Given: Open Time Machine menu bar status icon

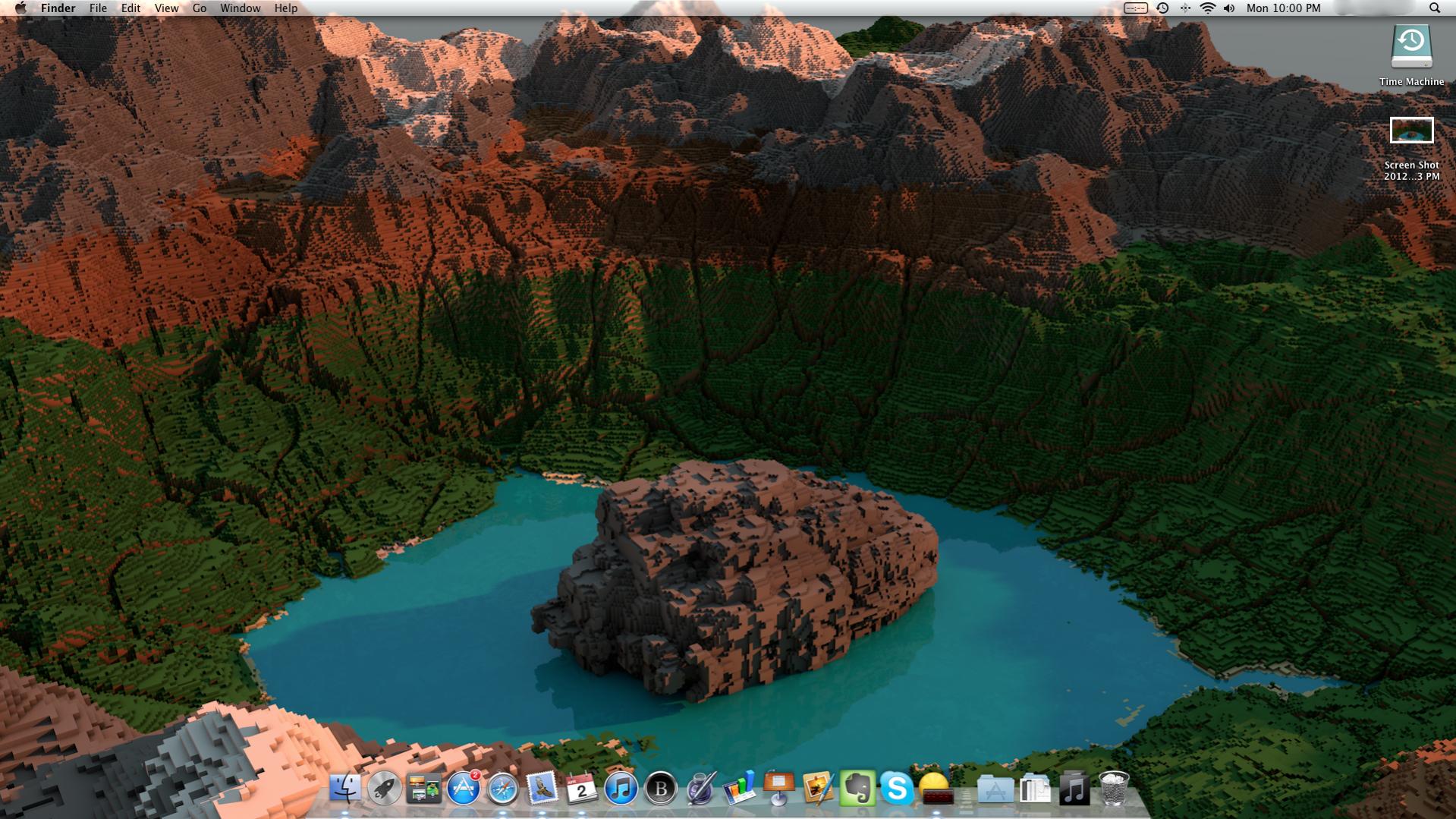Looking at the screenshot, I should tap(1162, 8).
